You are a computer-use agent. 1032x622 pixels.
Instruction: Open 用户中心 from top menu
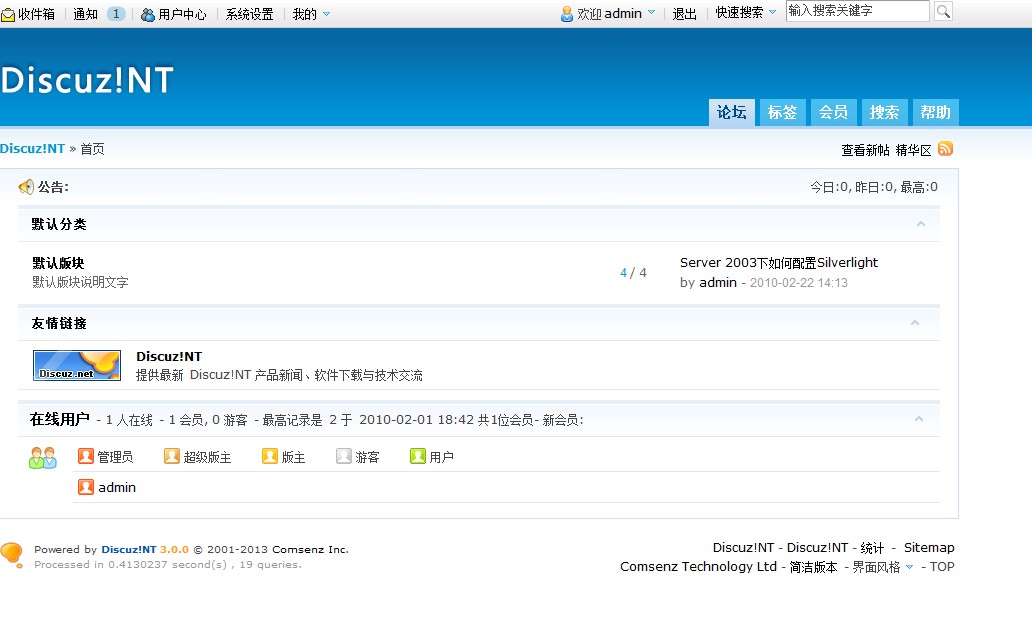182,14
